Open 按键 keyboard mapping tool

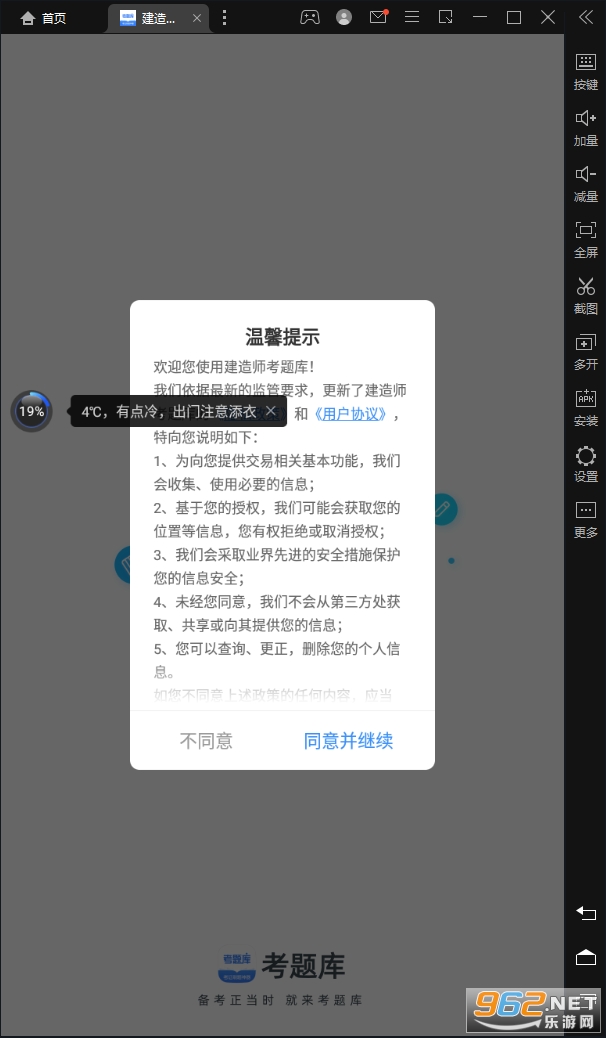[585, 71]
